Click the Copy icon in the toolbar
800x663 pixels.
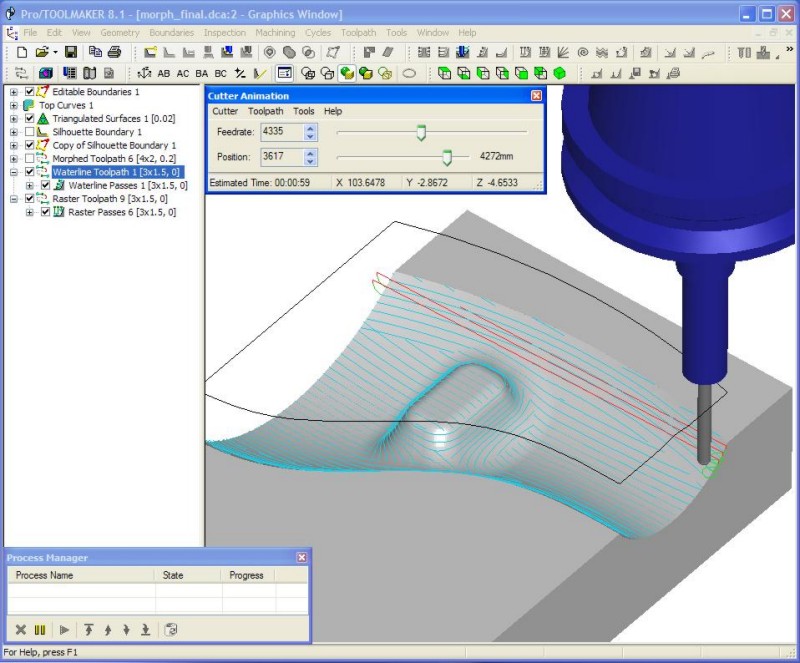(x=95, y=52)
